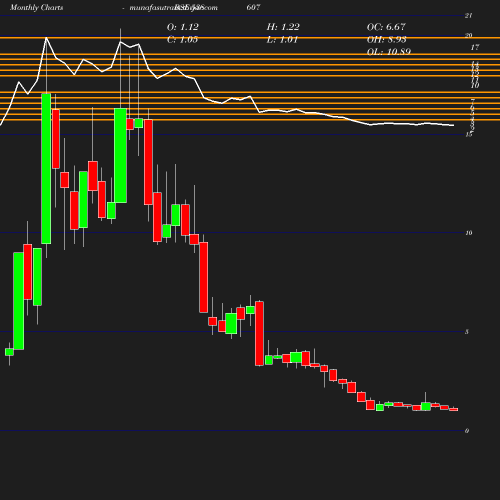Image resolution: width=500 pixels, height=500 pixels.
Task: Click the 'H: 1.22' high value
Action: pyautogui.click(x=283, y=27)
